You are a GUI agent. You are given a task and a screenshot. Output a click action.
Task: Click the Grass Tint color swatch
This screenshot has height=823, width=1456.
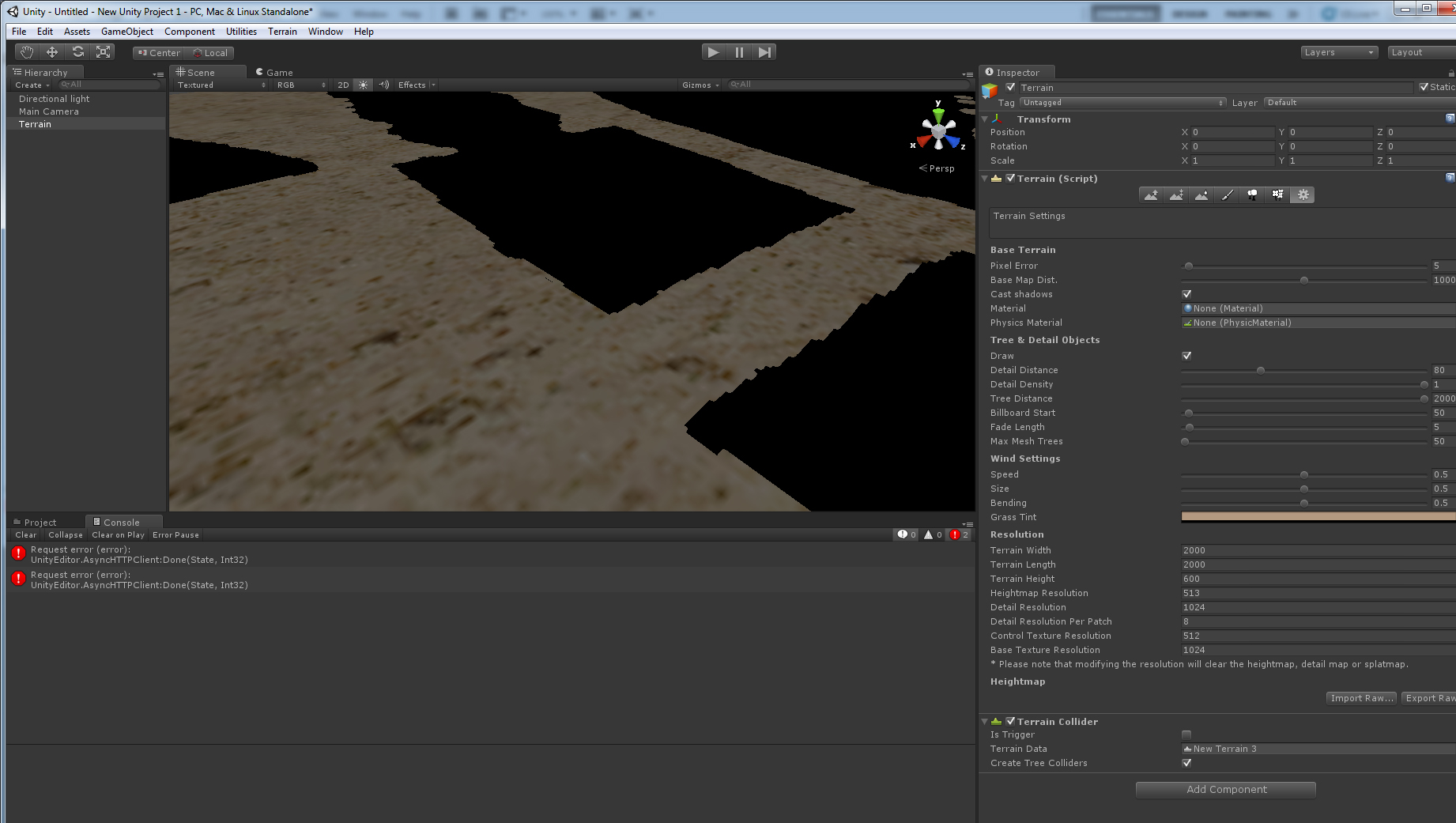(x=1318, y=517)
